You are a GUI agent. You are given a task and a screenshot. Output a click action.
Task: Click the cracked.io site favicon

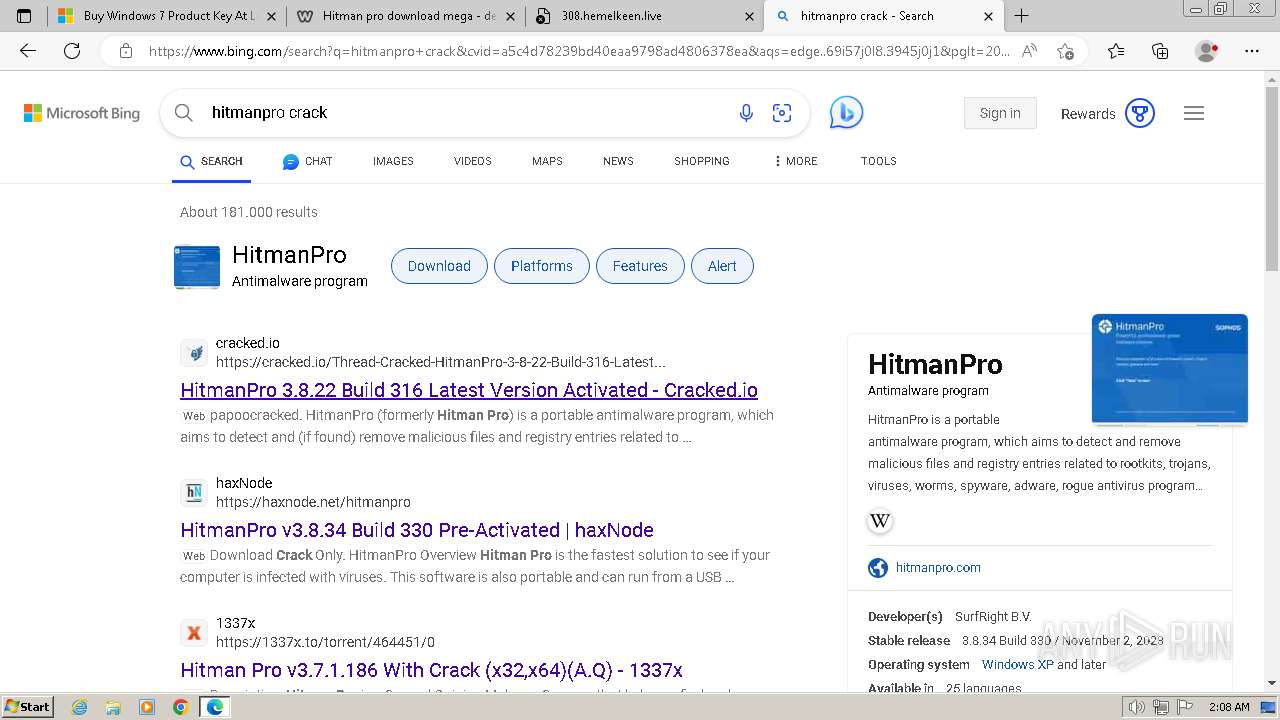[x=195, y=353]
